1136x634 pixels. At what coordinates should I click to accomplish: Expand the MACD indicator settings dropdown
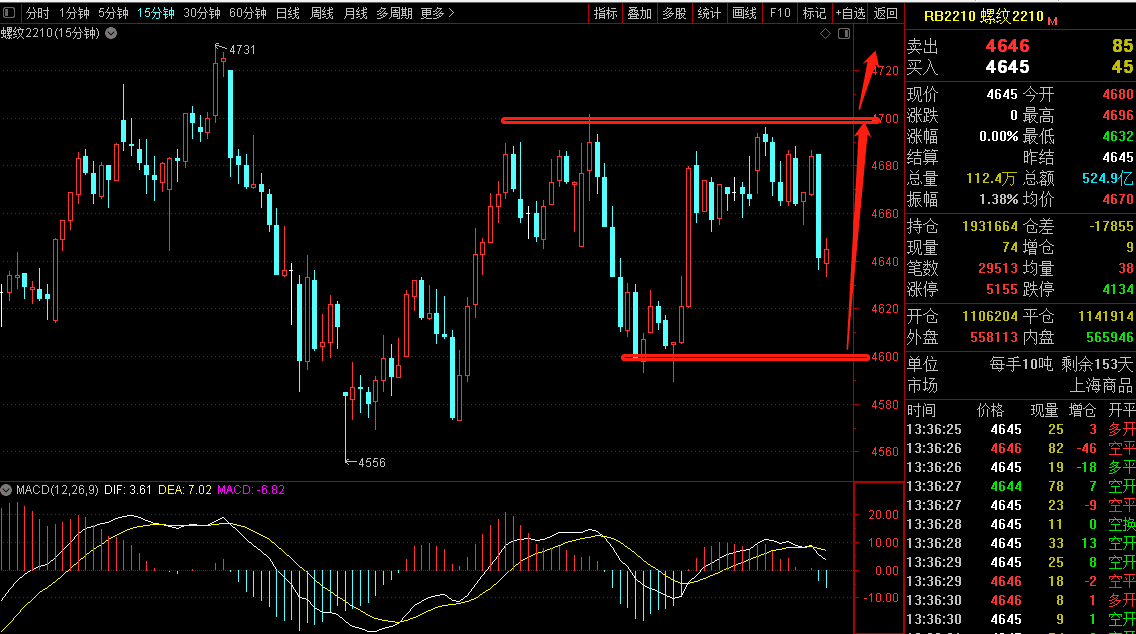coord(6,490)
